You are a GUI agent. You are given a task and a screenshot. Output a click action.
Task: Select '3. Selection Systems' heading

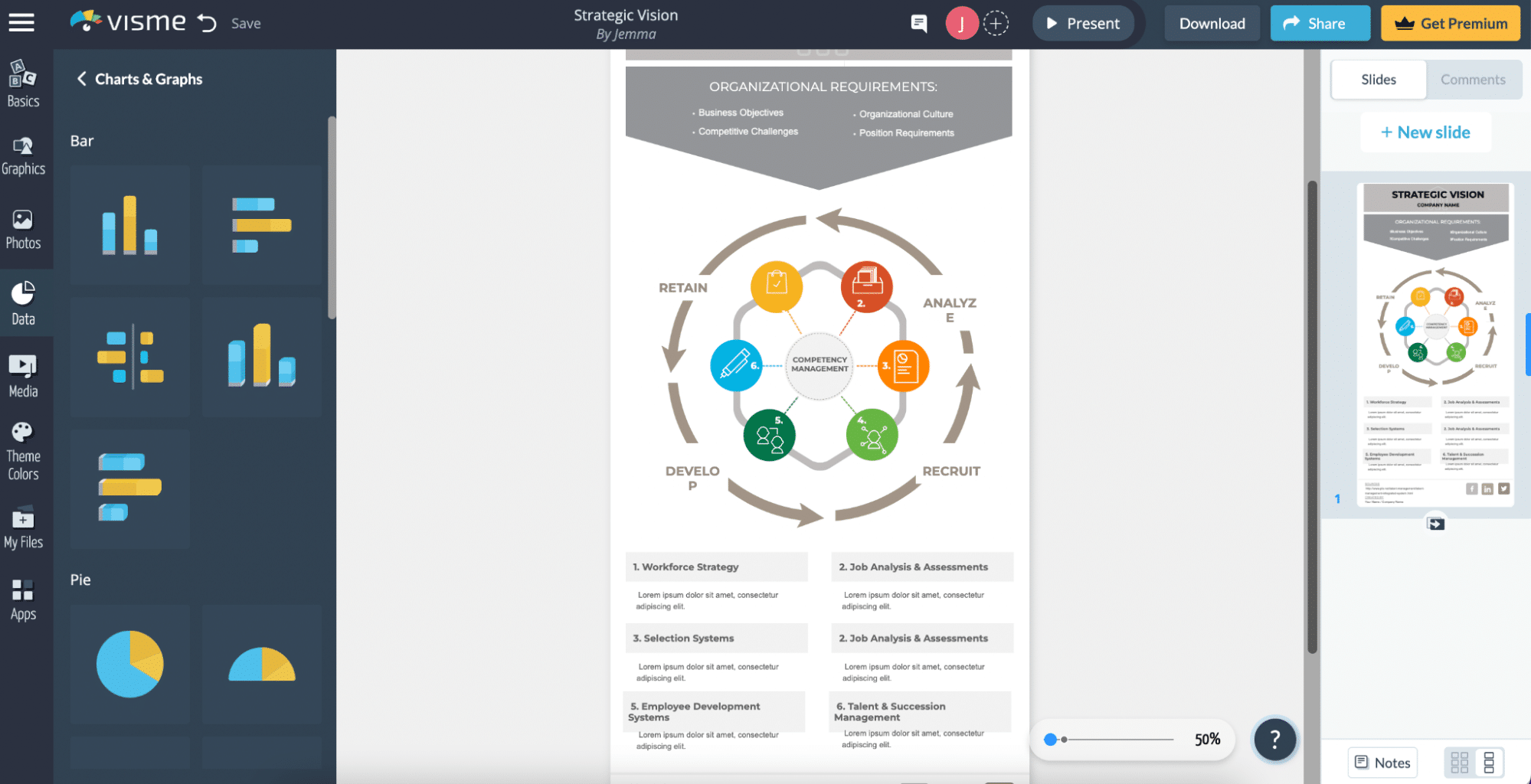pos(683,639)
